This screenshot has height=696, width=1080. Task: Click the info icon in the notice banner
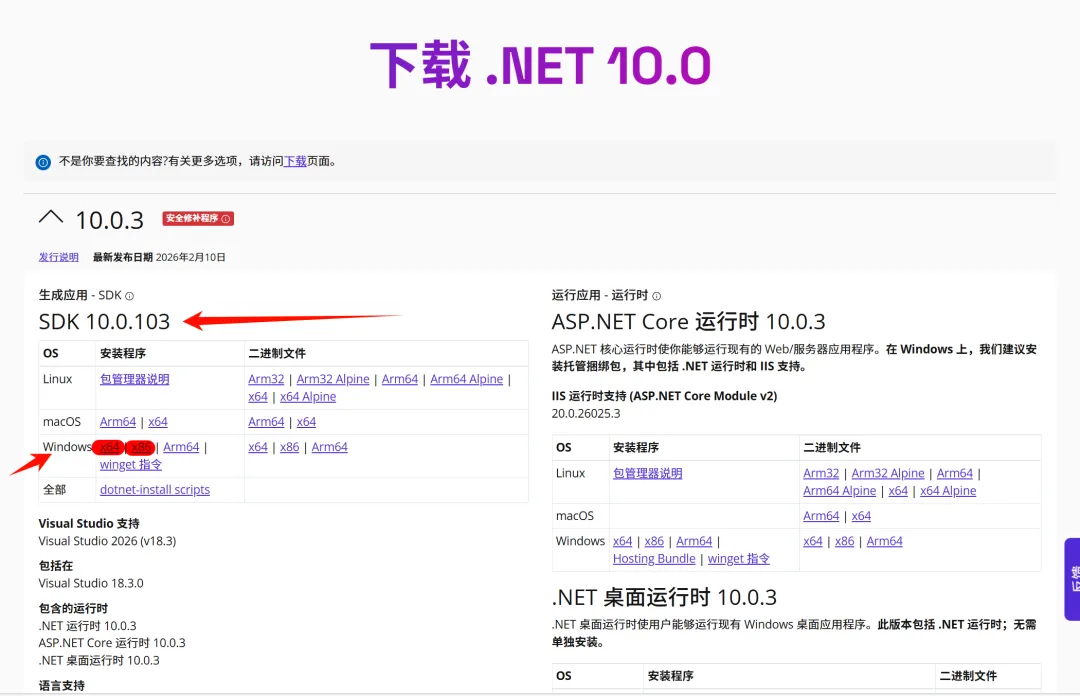pyautogui.click(x=43, y=162)
